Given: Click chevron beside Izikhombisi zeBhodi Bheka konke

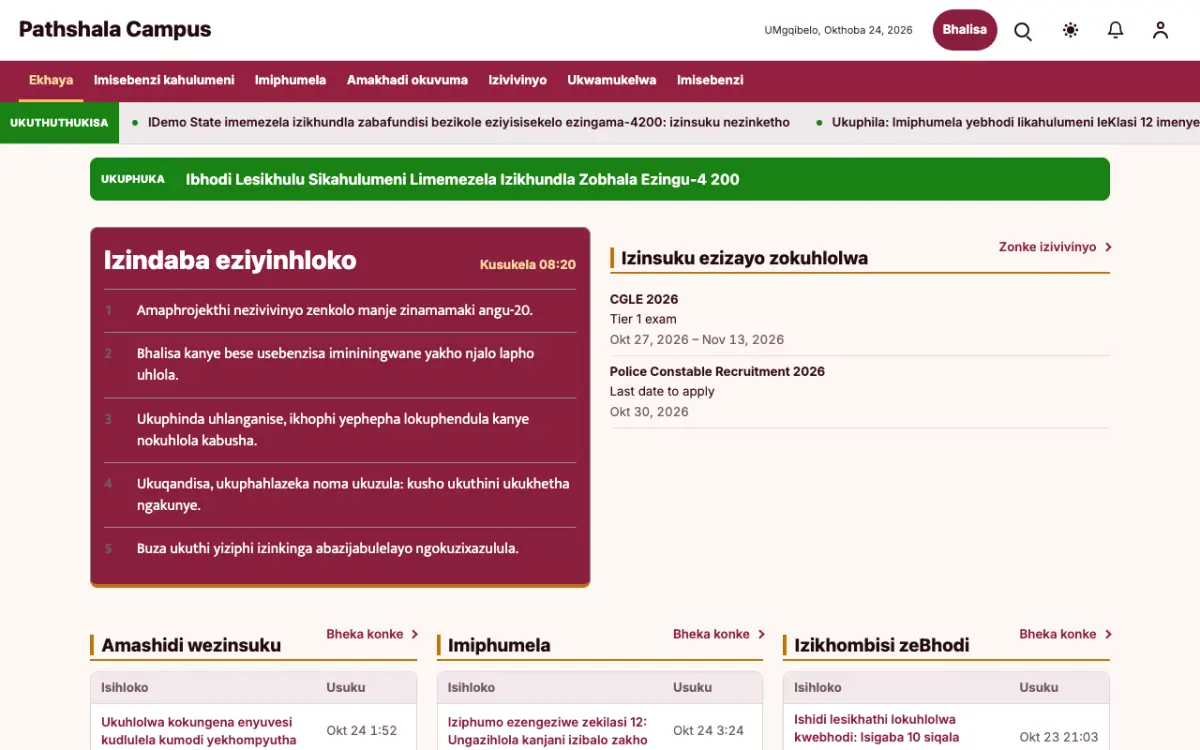Looking at the screenshot, I should pos(1108,634).
